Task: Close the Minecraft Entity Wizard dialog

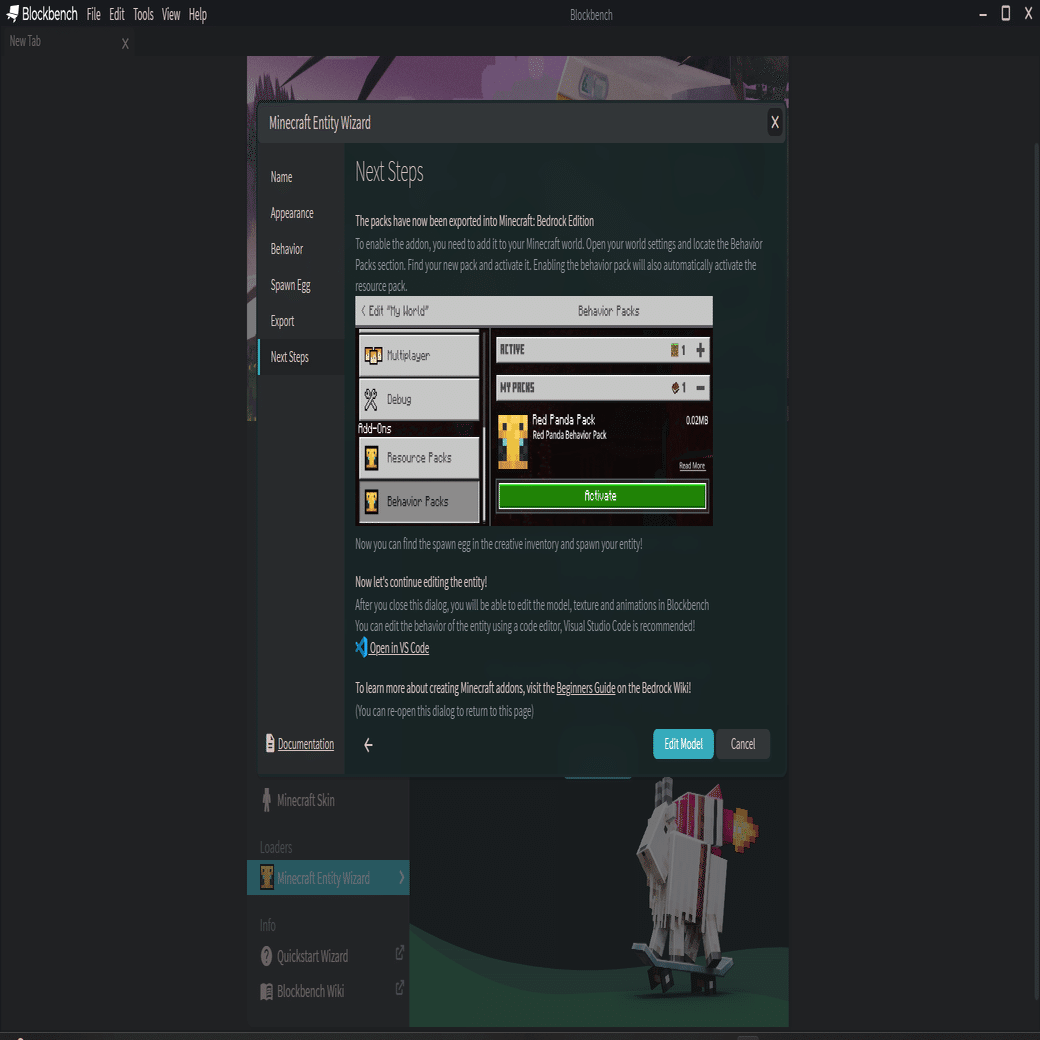Action: [775, 122]
